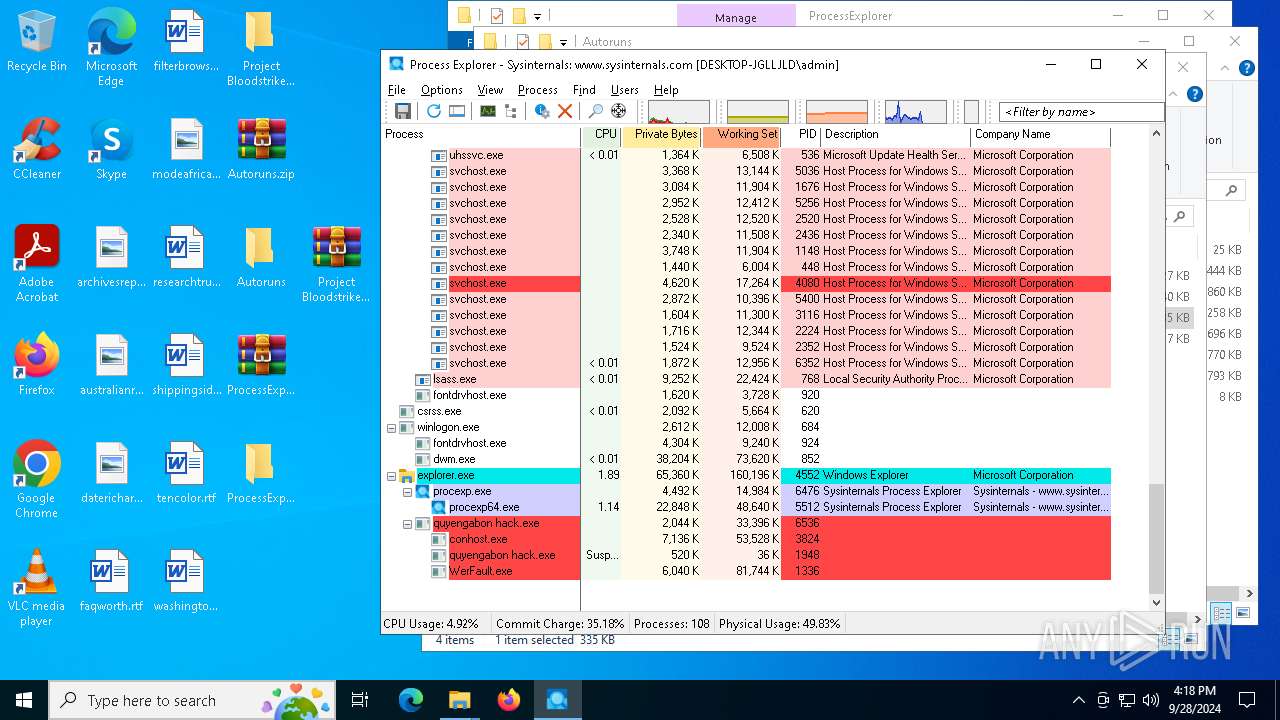Open the View menu
1280x720 pixels.
tap(490, 89)
